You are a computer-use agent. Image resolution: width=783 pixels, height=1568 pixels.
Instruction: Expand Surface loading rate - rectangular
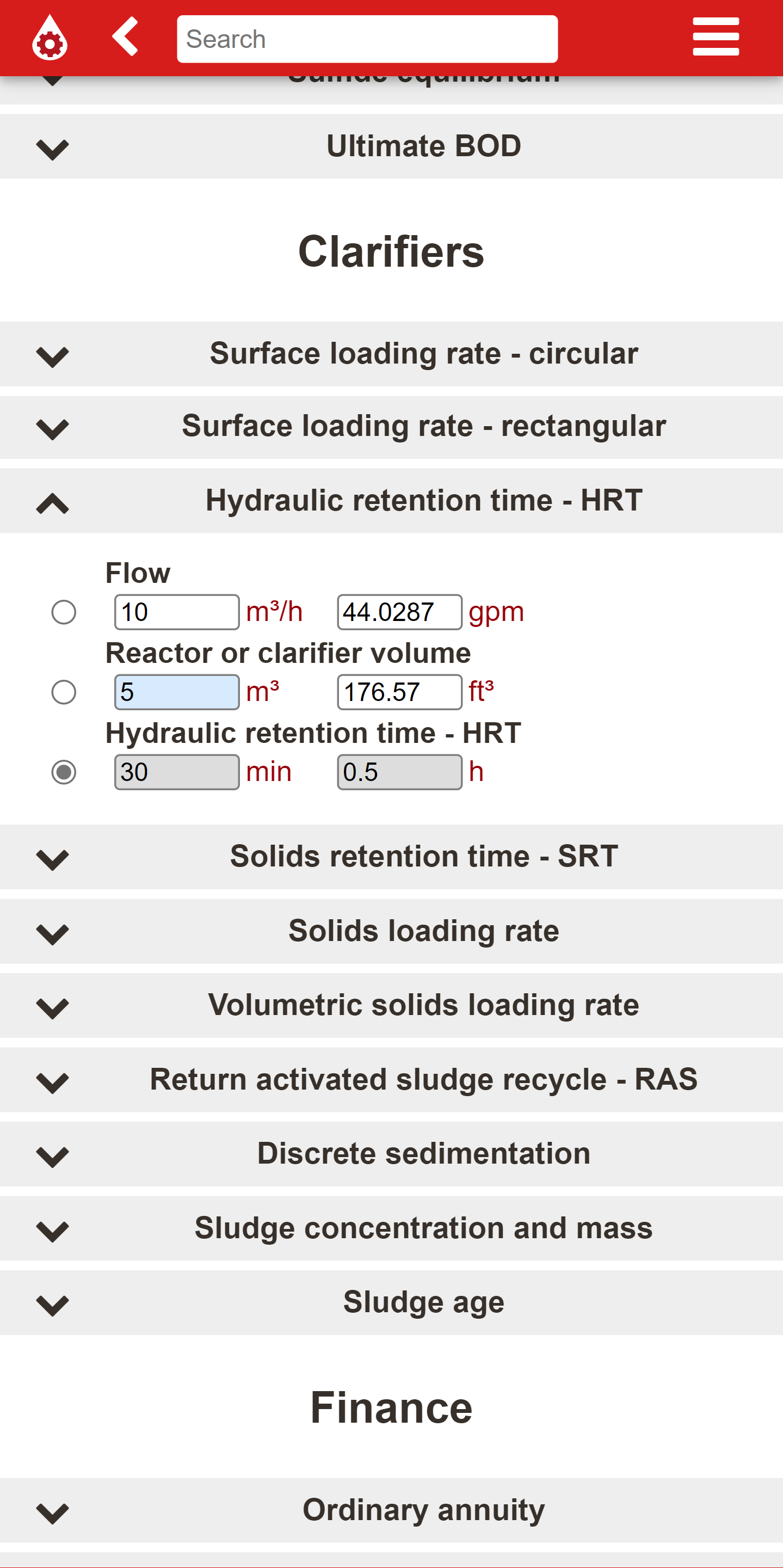point(391,427)
